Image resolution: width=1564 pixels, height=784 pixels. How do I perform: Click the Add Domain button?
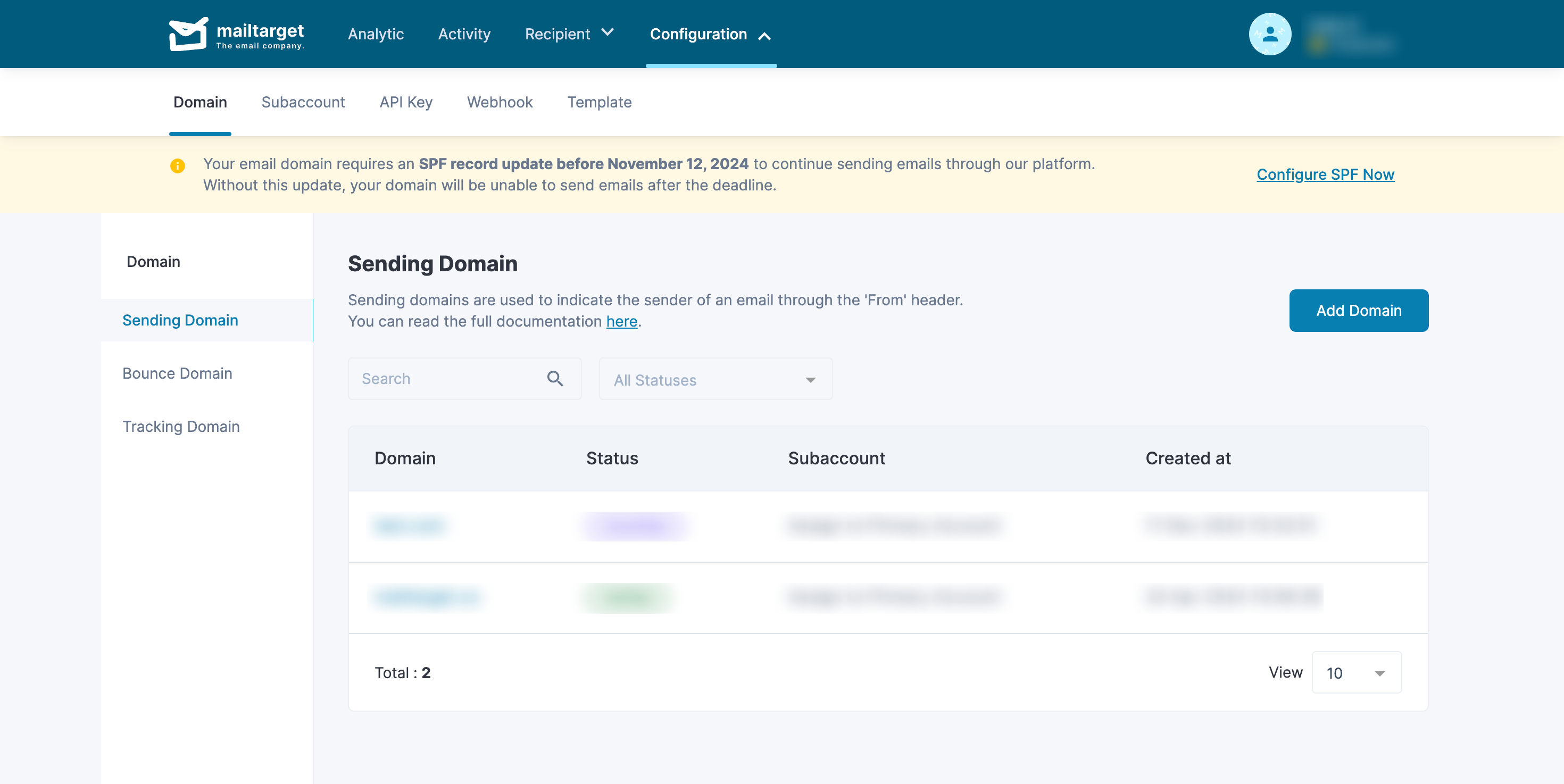[x=1358, y=311]
